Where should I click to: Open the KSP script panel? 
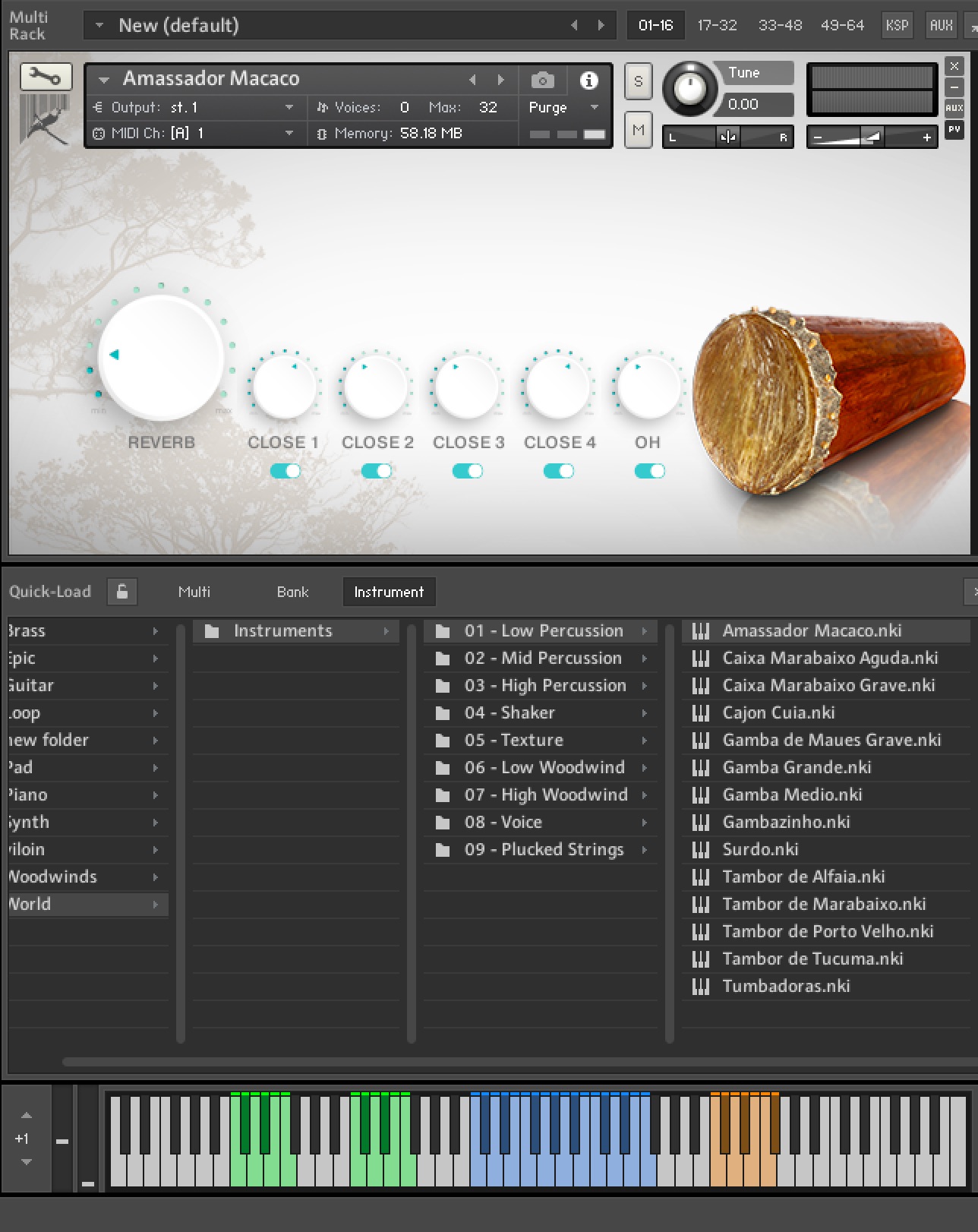point(897,25)
